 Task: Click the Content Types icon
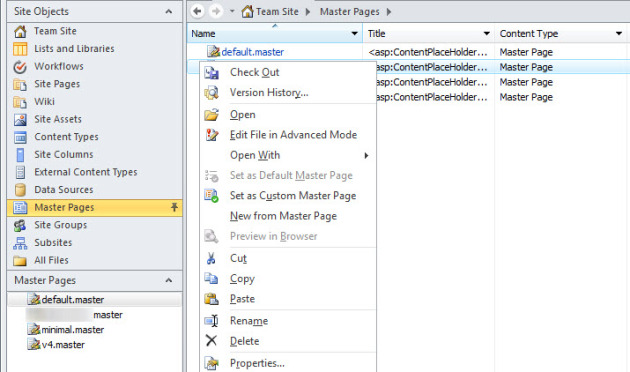[x=20, y=137]
